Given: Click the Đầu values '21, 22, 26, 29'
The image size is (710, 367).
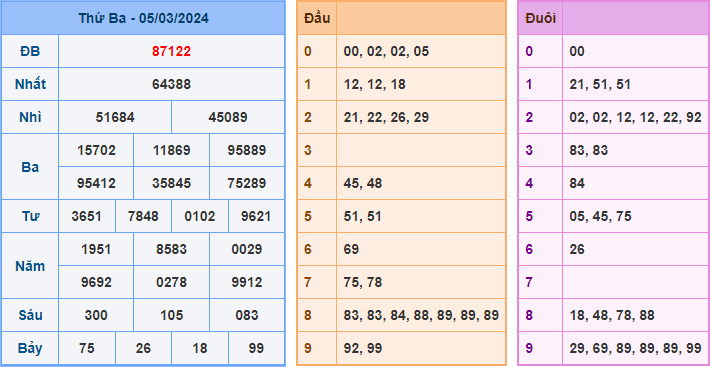Looking at the screenshot, I should 386,118.
